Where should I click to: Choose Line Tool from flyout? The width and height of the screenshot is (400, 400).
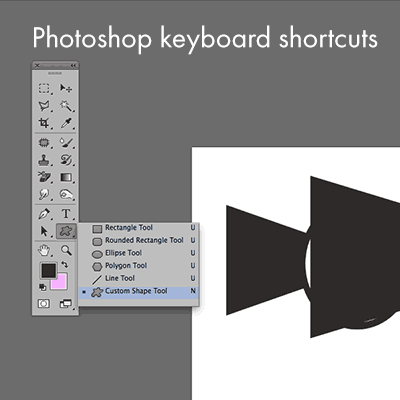click(x=138, y=278)
